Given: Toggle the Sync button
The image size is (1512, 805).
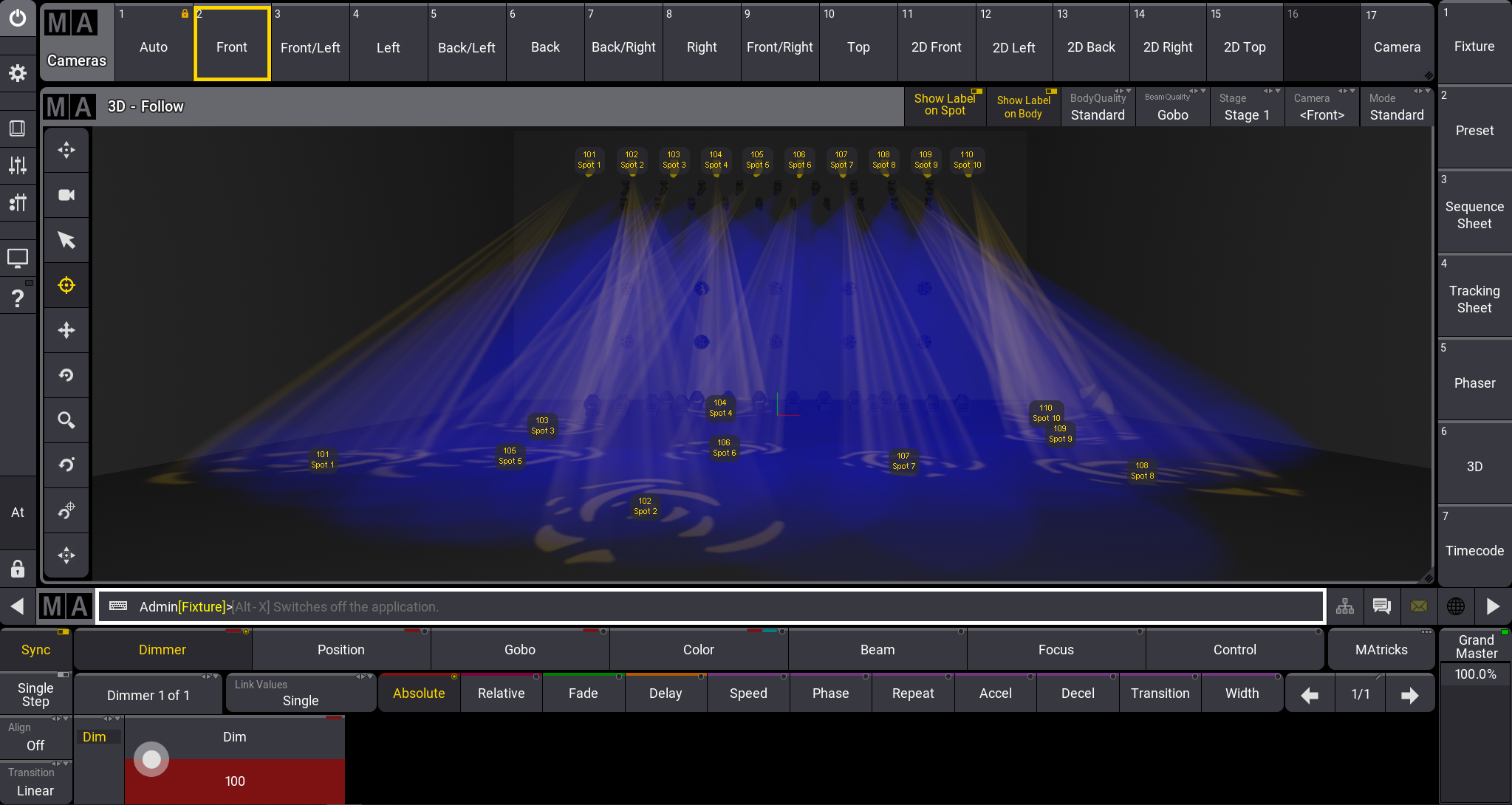Looking at the screenshot, I should [35, 649].
